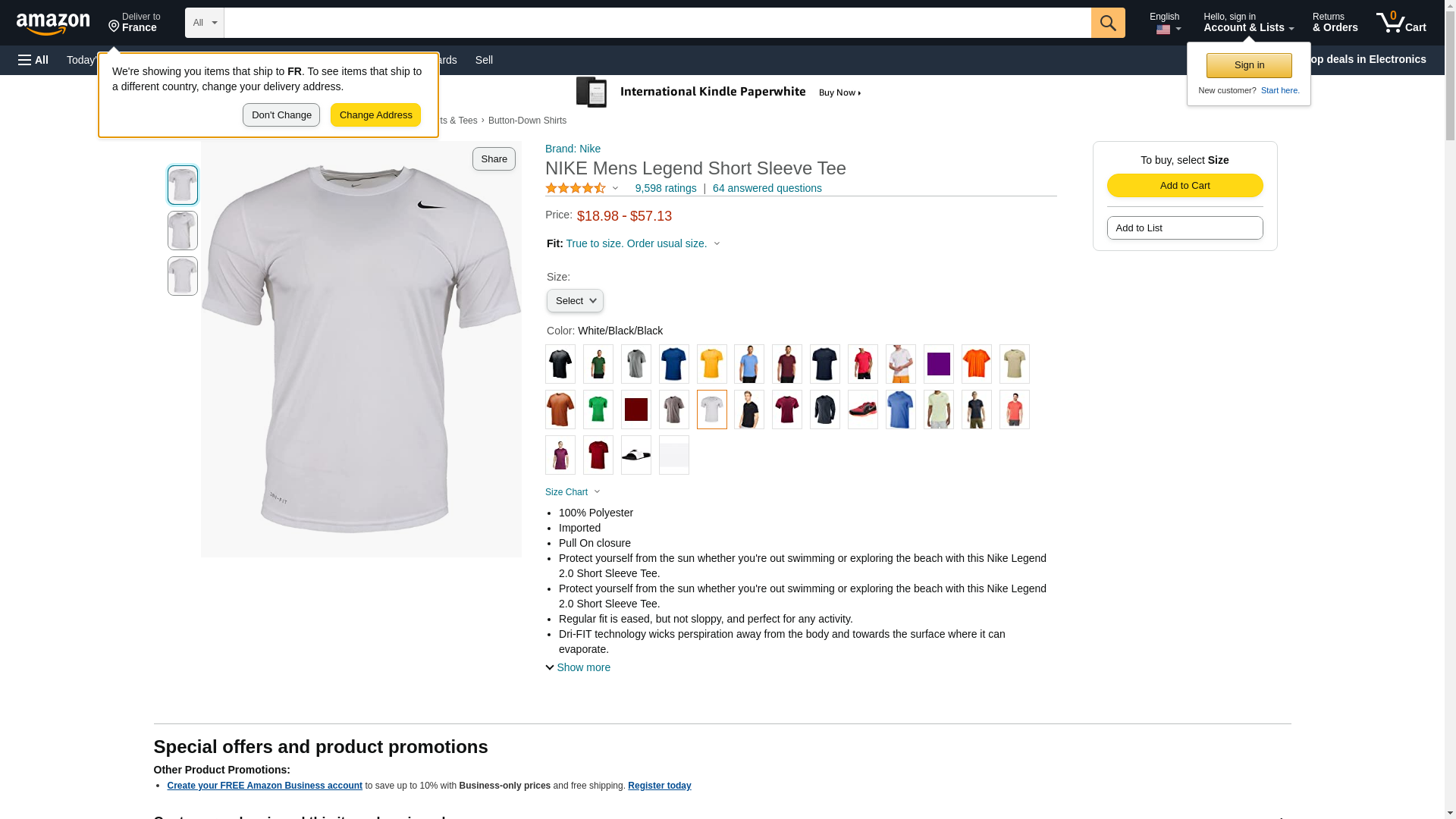Expand the Size Chart
The height and width of the screenshot is (819, 1456).
[573, 492]
